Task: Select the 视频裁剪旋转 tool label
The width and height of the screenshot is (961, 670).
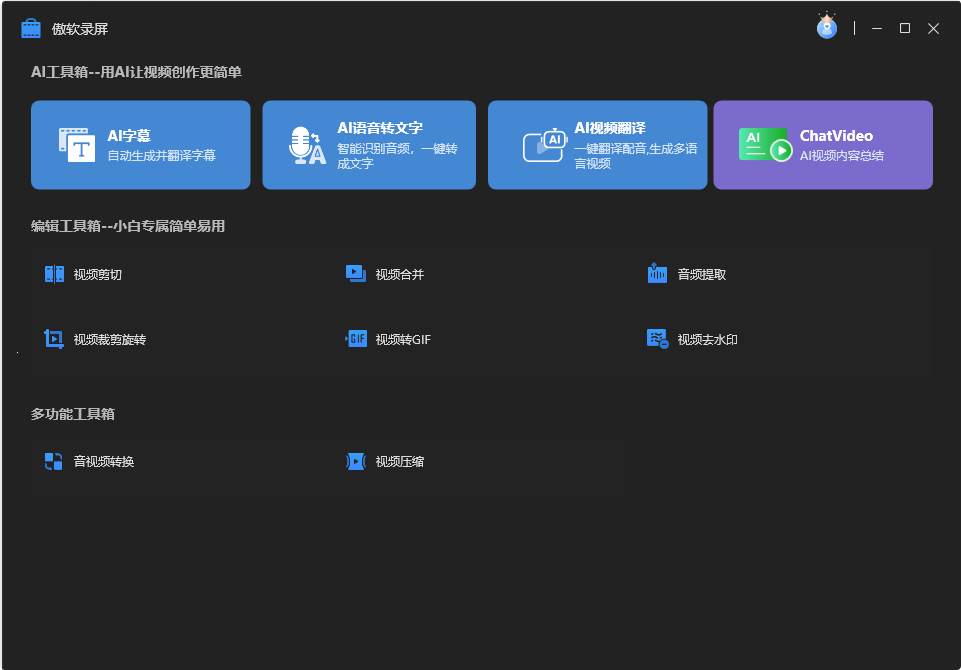Action: tap(110, 340)
